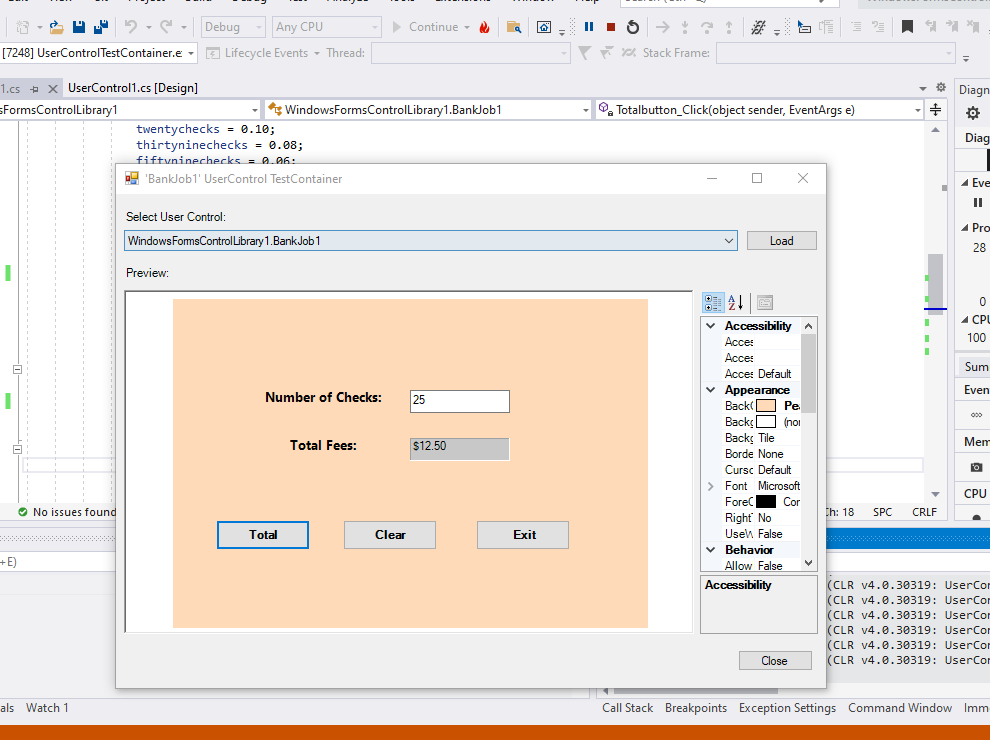Screen dimensions: 990x740
Task: Collapse the Accessibility property category
Action: click(710, 326)
